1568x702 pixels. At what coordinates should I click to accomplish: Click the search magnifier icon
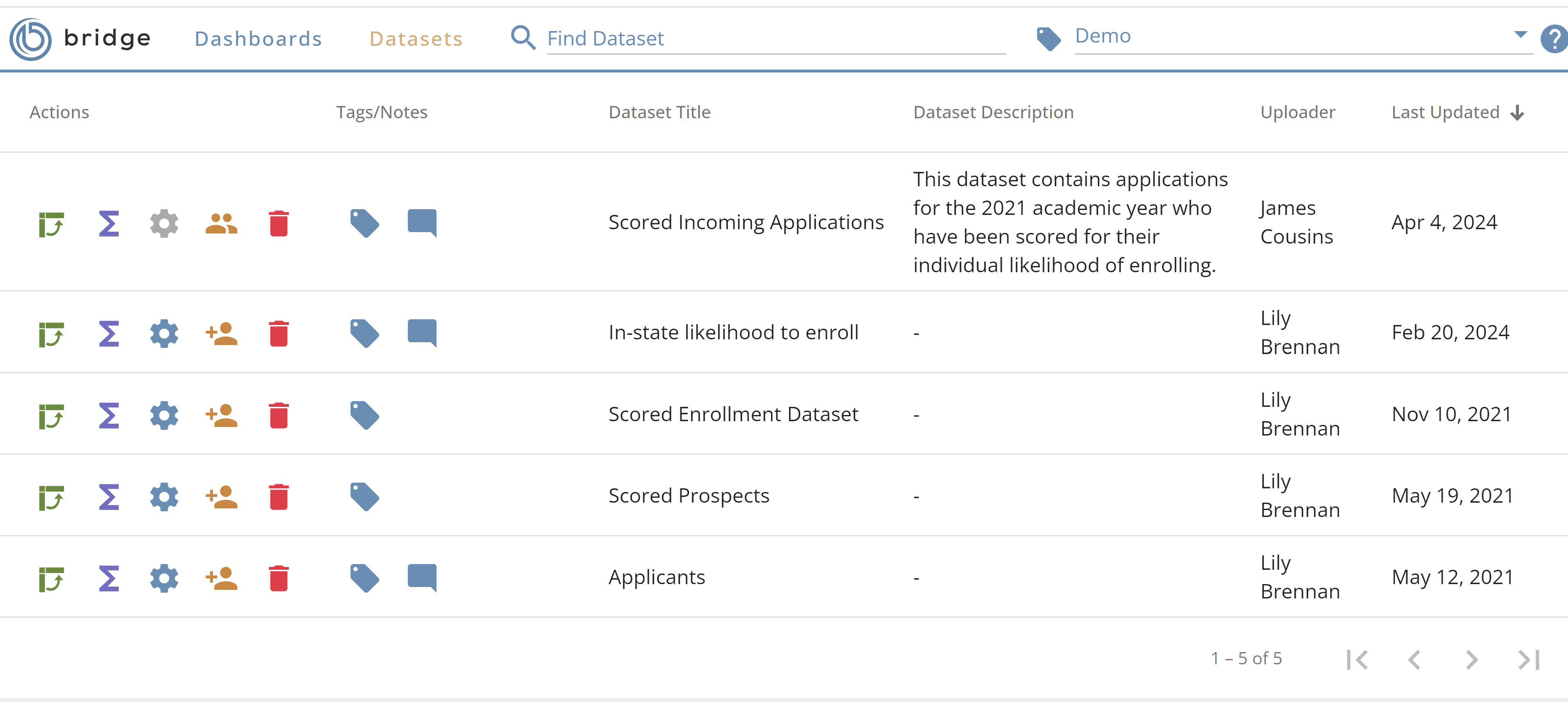pyautogui.click(x=523, y=38)
